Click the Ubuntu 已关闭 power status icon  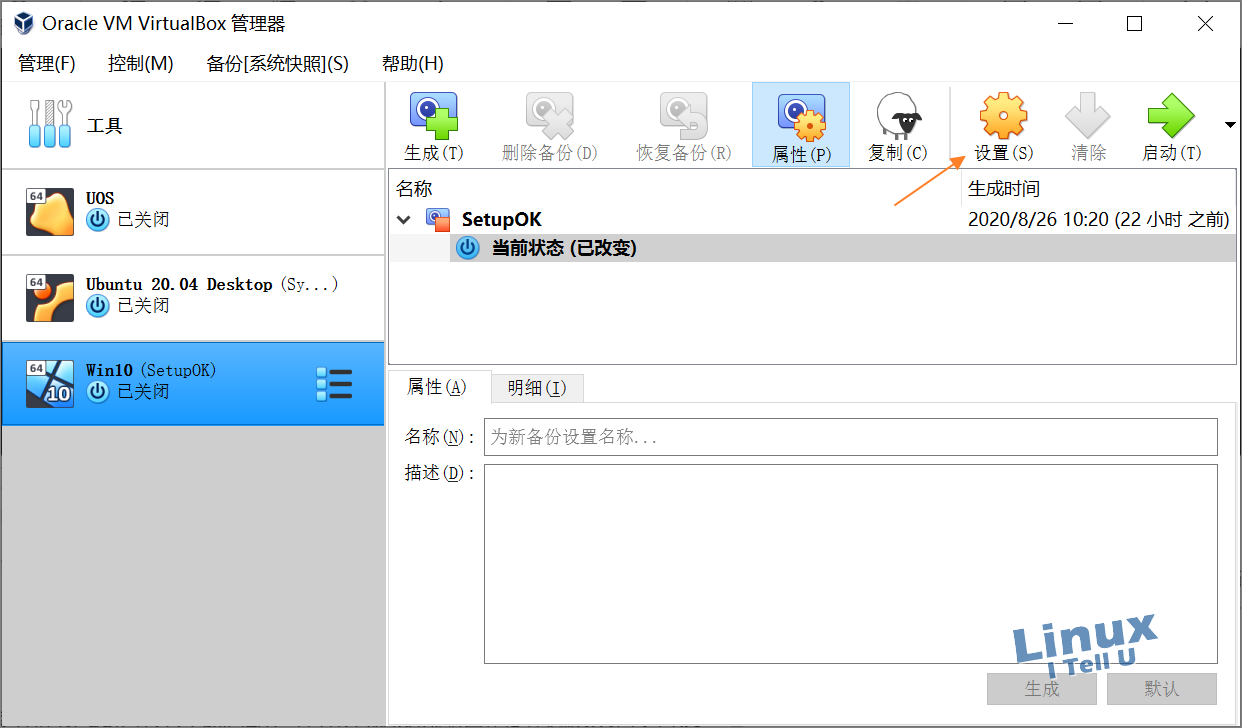(98, 306)
